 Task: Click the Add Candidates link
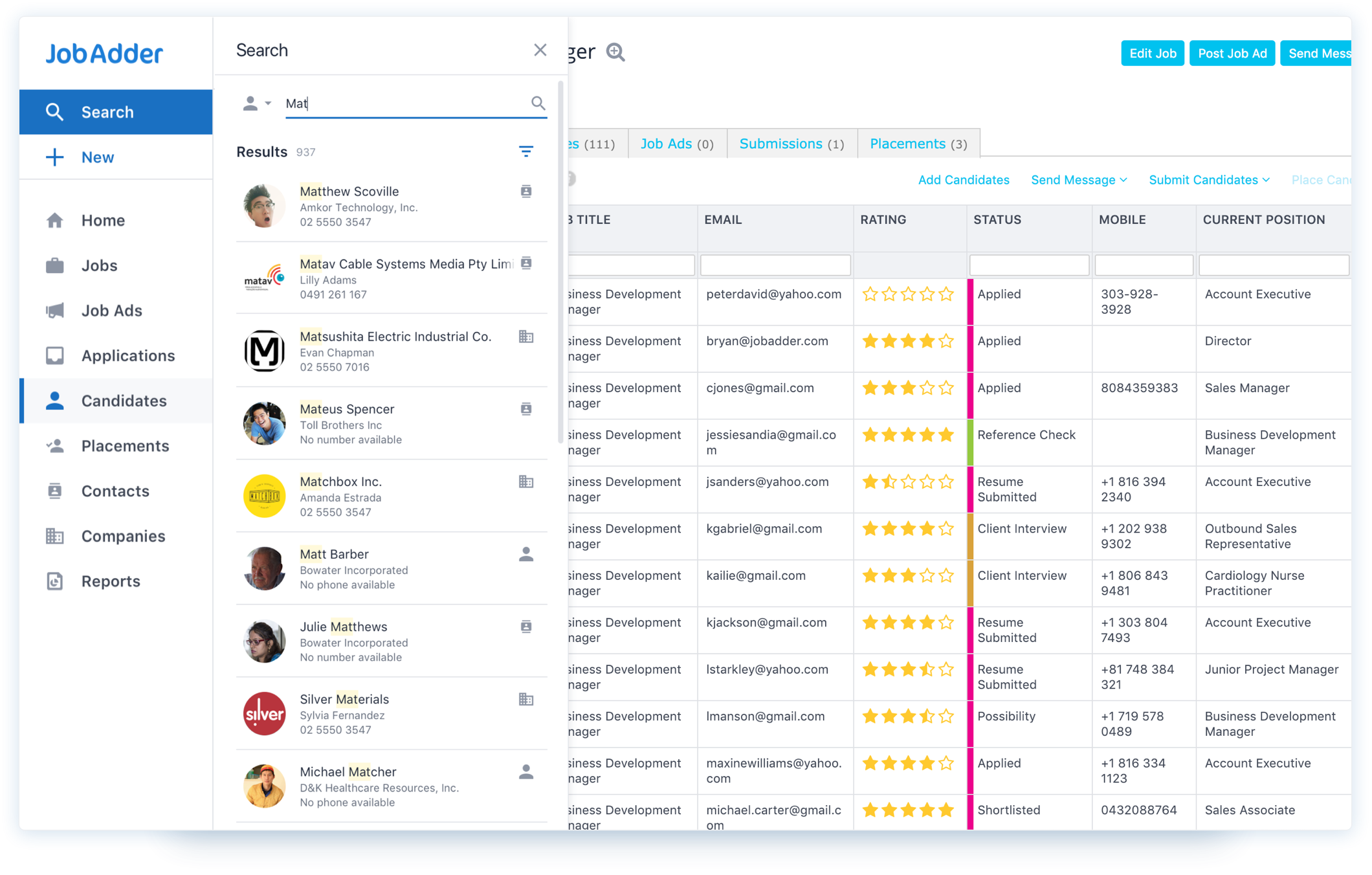964,180
